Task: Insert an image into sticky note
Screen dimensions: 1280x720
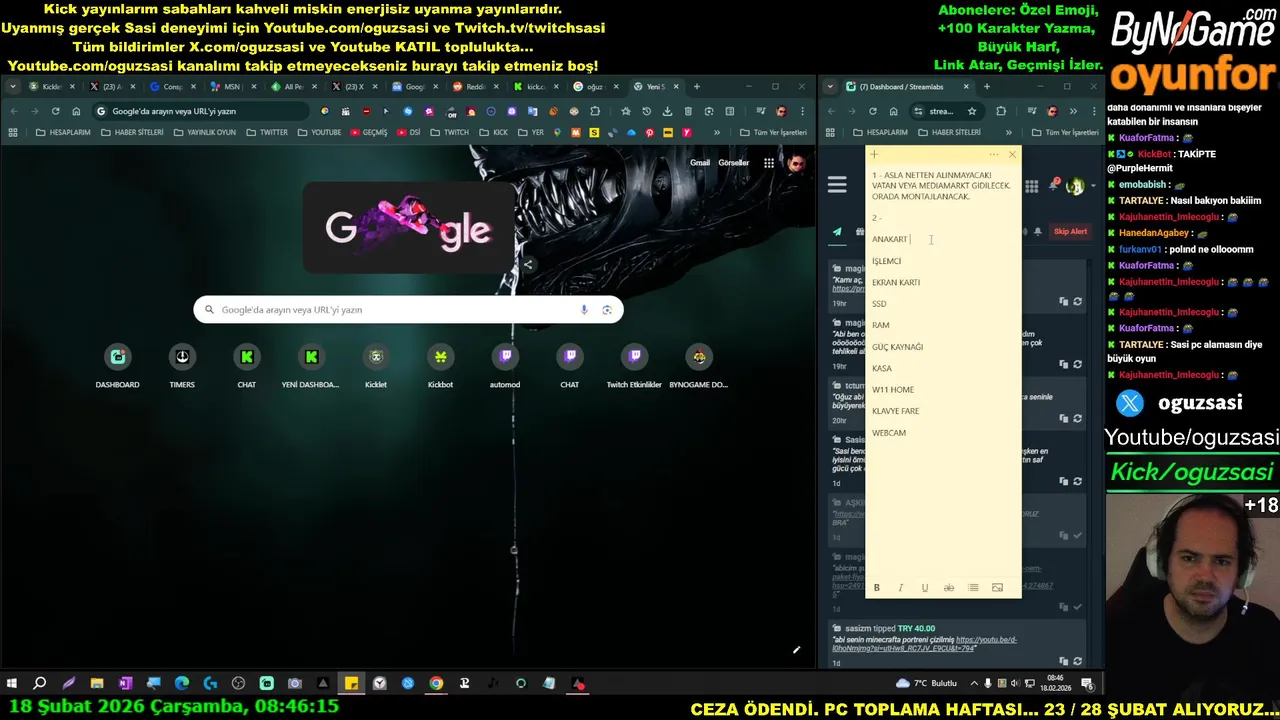Action: coord(997,588)
